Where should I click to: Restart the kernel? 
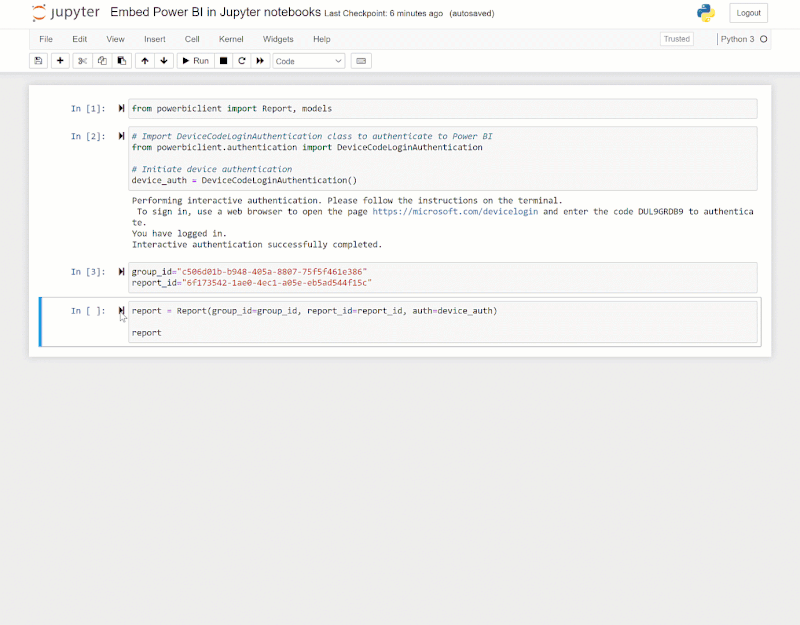click(242, 61)
